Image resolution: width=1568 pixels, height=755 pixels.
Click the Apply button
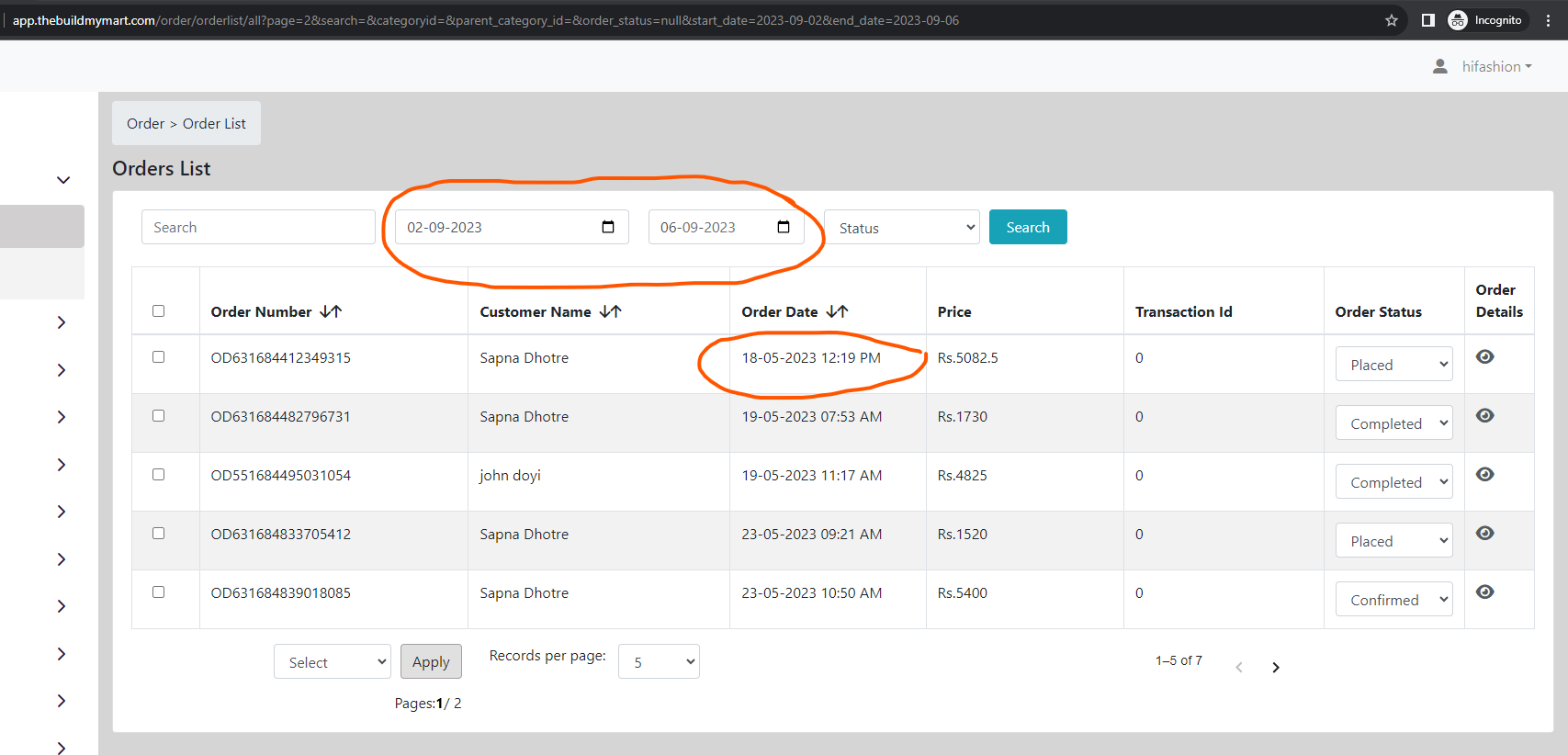pos(431,661)
